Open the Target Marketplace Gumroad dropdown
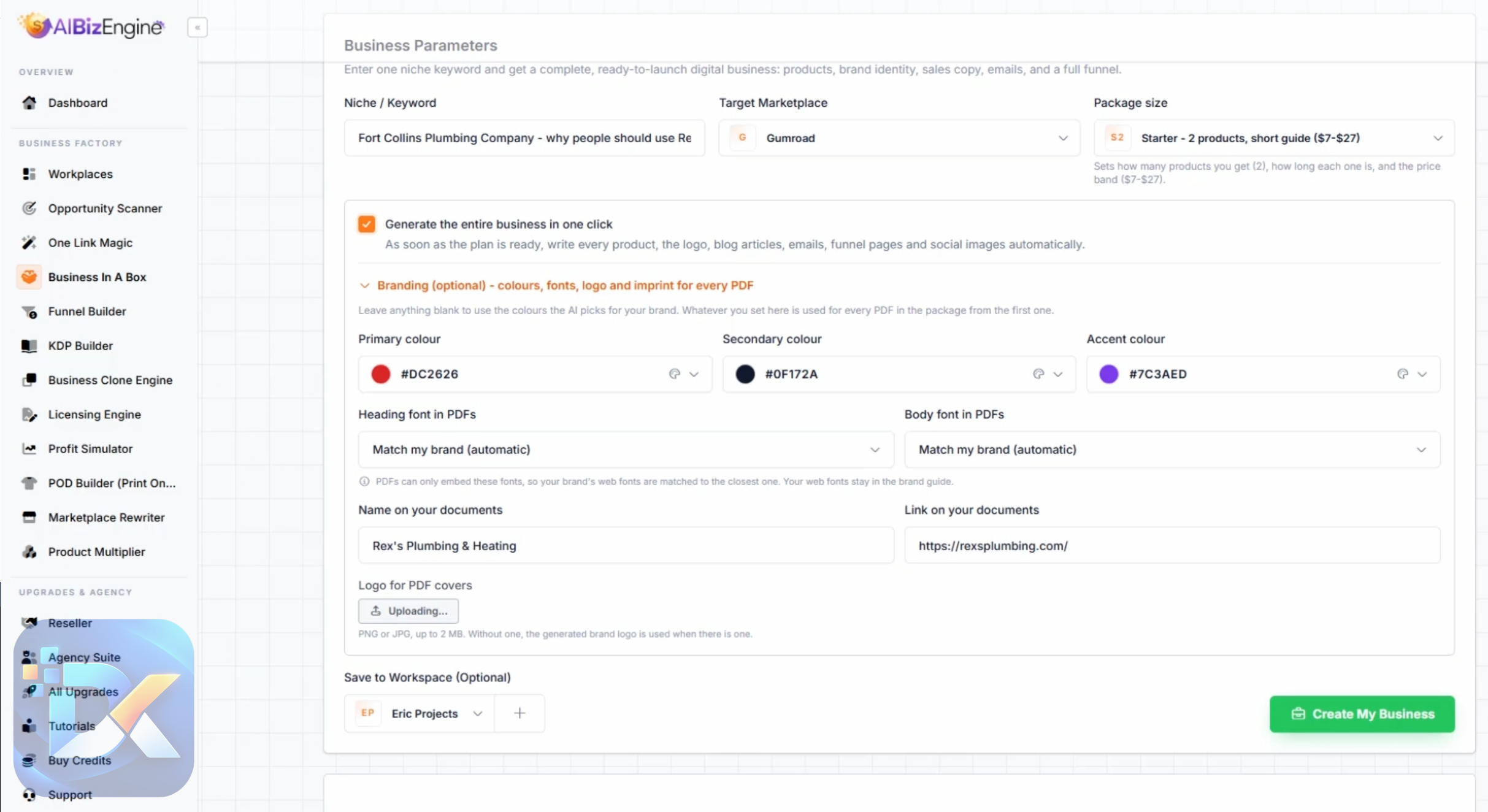Image resolution: width=1488 pixels, height=812 pixels. (899, 138)
